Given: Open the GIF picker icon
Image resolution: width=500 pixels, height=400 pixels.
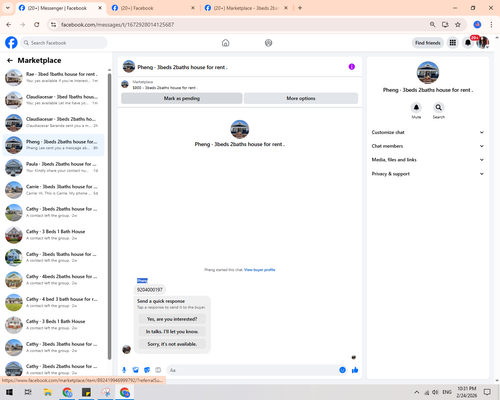Looking at the screenshot, I should tap(158, 370).
